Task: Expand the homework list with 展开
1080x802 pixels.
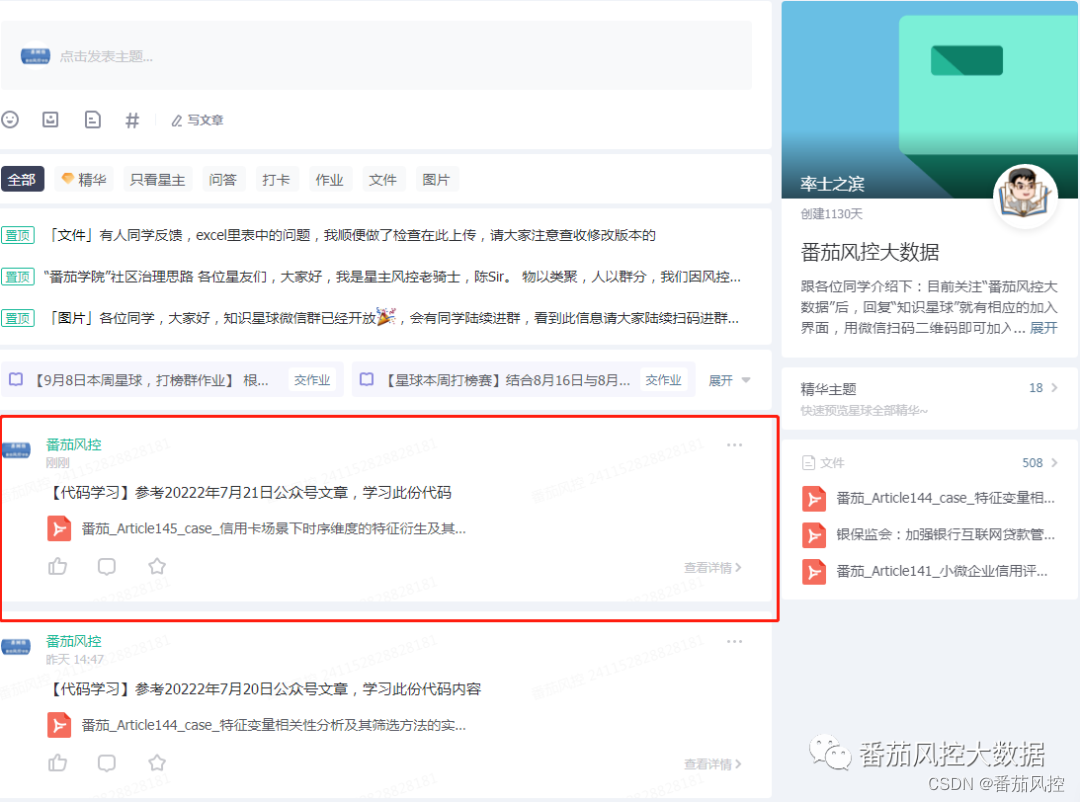Action: (x=729, y=380)
